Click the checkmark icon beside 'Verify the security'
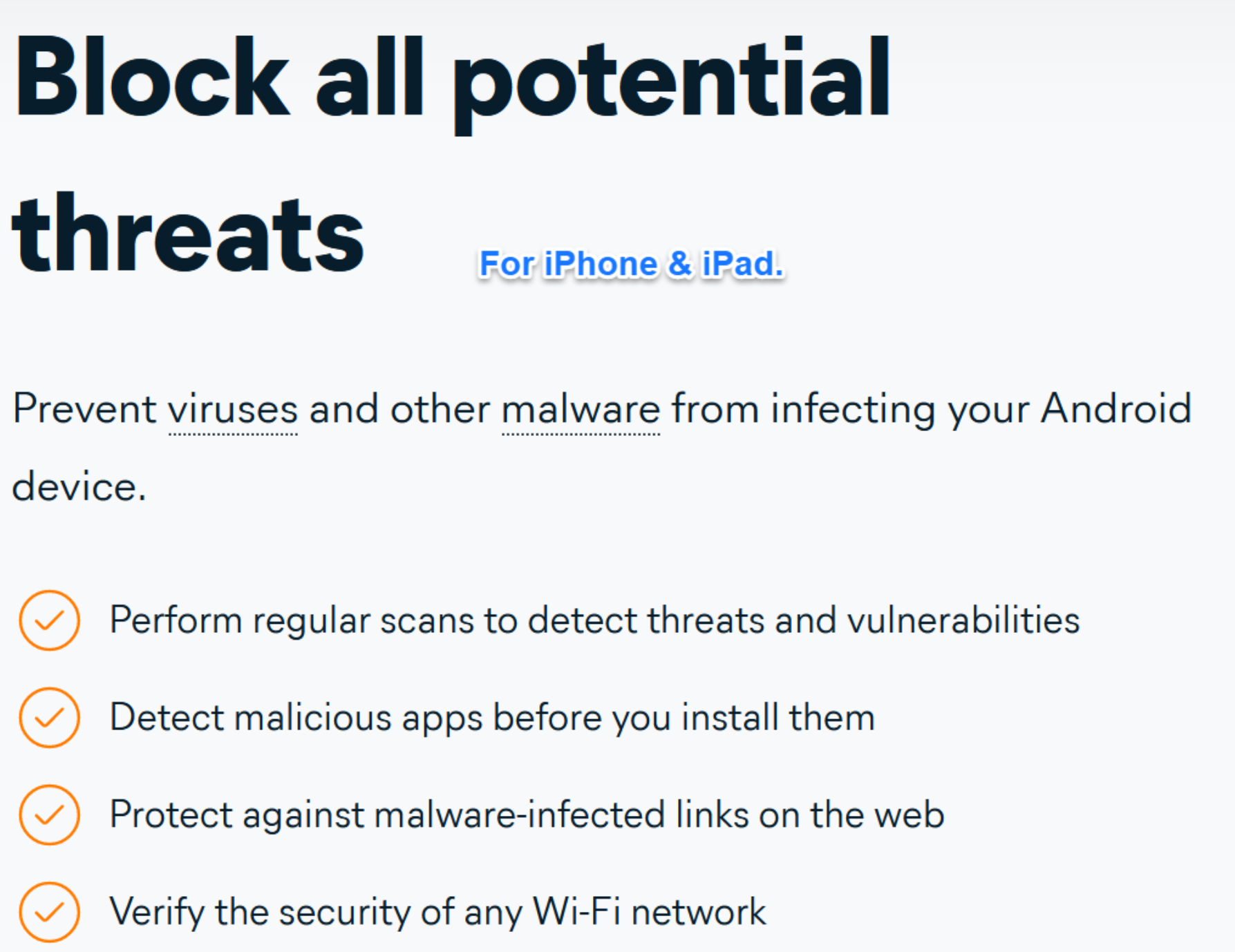 pyautogui.click(x=49, y=912)
